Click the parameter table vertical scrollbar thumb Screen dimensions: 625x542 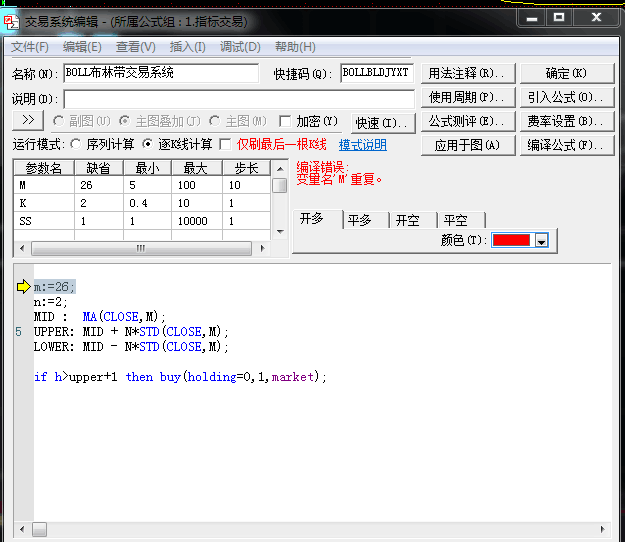(x=280, y=185)
